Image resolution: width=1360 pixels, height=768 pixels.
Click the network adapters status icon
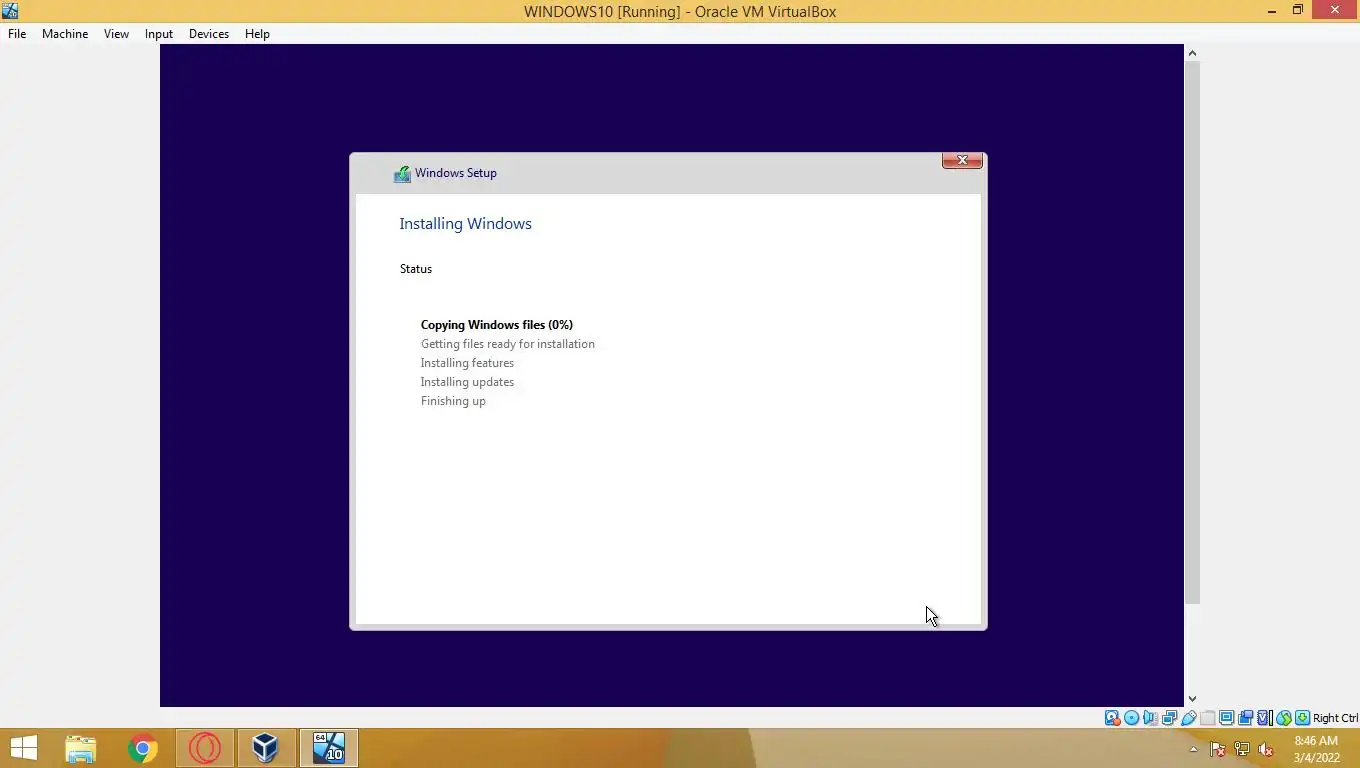pos(1169,718)
